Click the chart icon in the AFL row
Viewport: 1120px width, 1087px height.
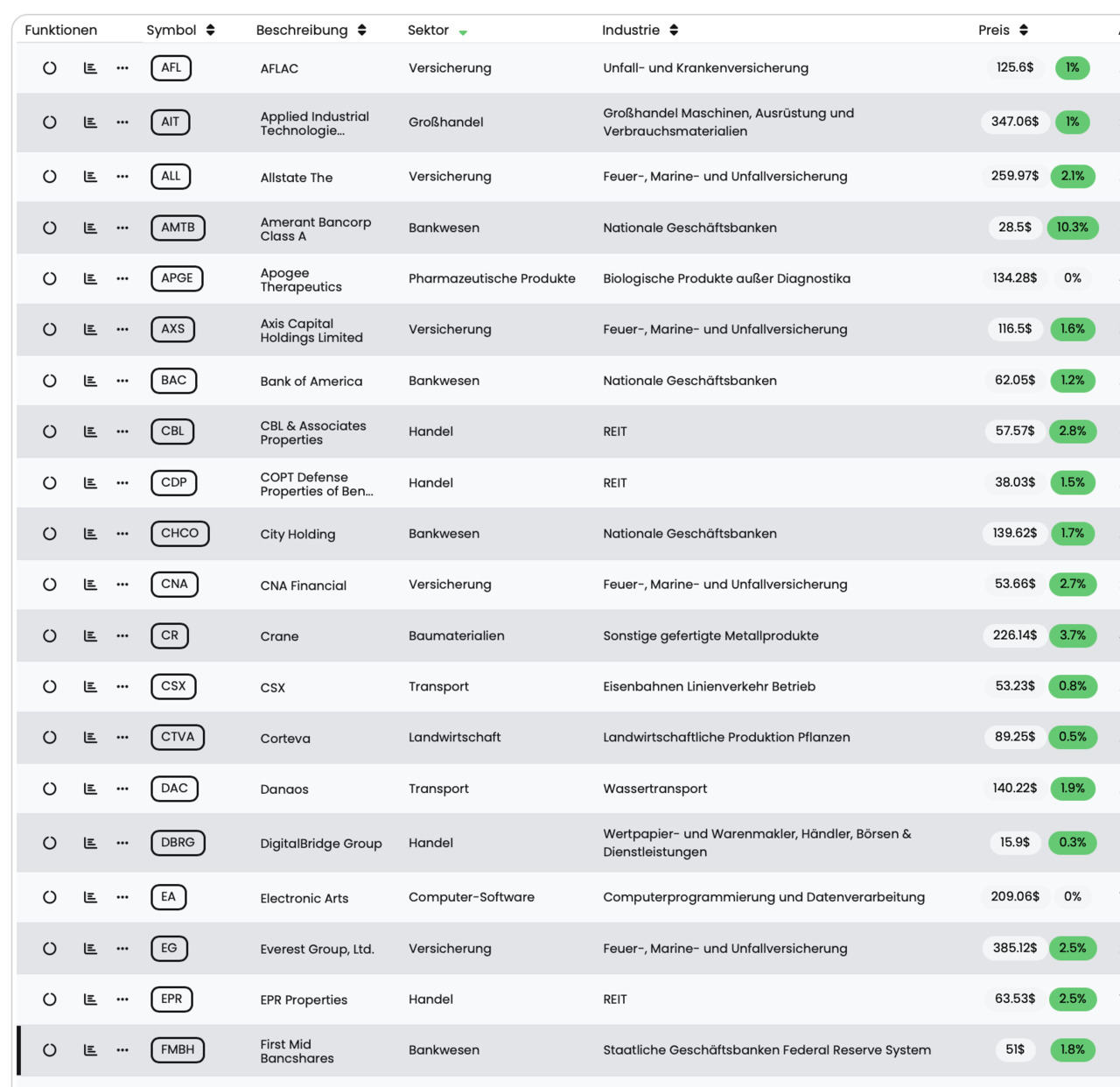[x=90, y=68]
